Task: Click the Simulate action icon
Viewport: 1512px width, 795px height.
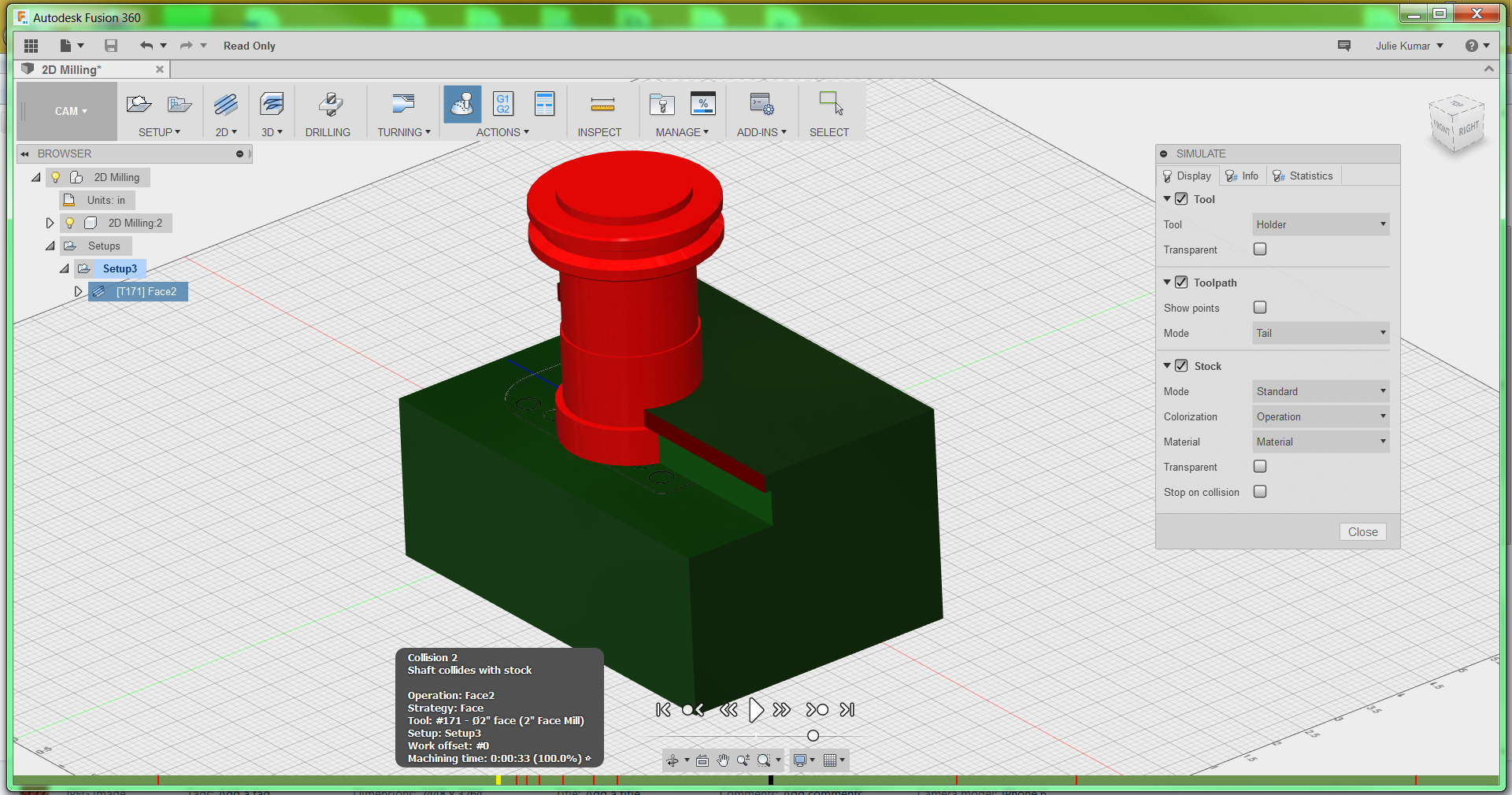Action: coord(462,104)
